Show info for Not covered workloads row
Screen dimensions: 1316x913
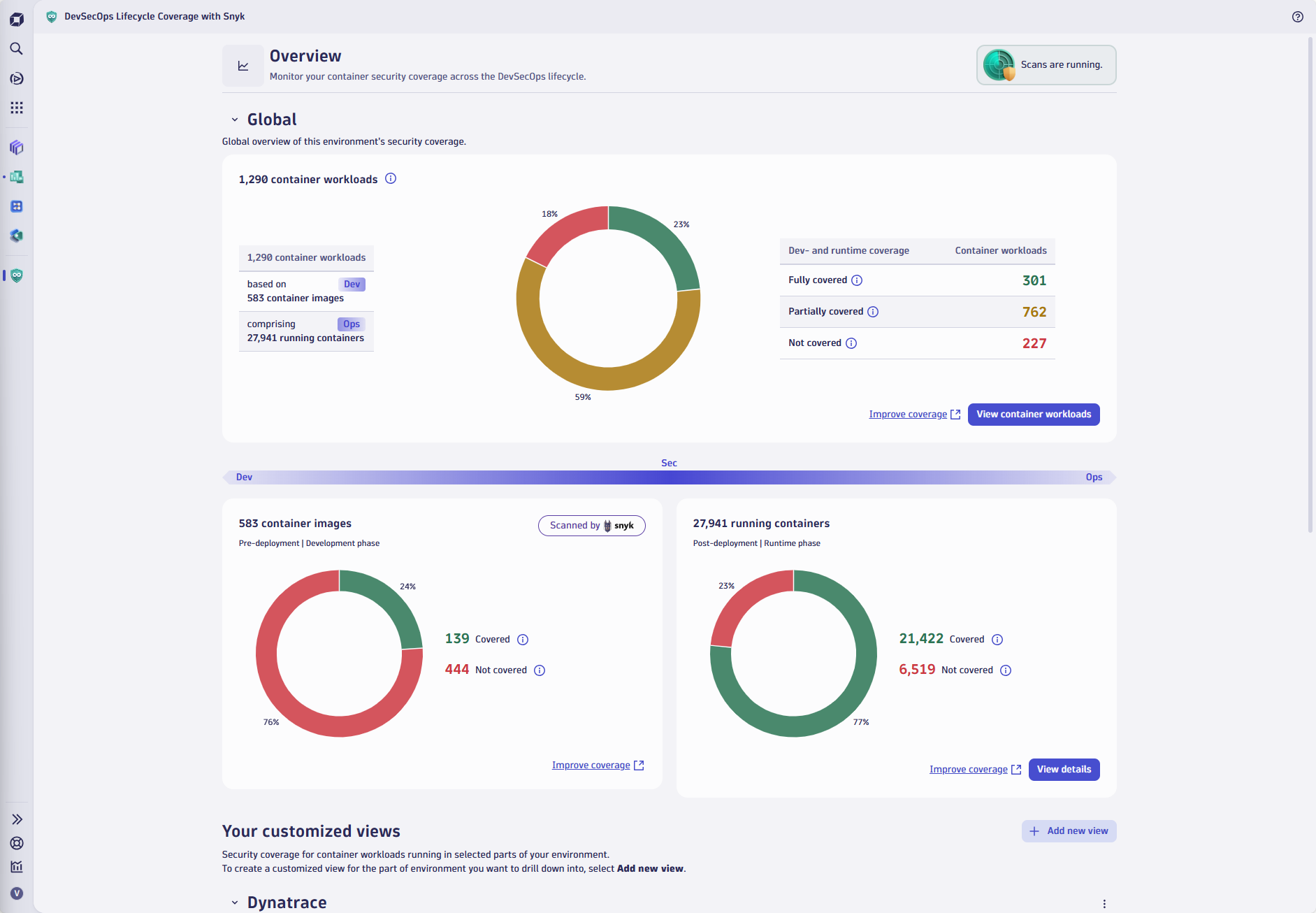tap(851, 343)
